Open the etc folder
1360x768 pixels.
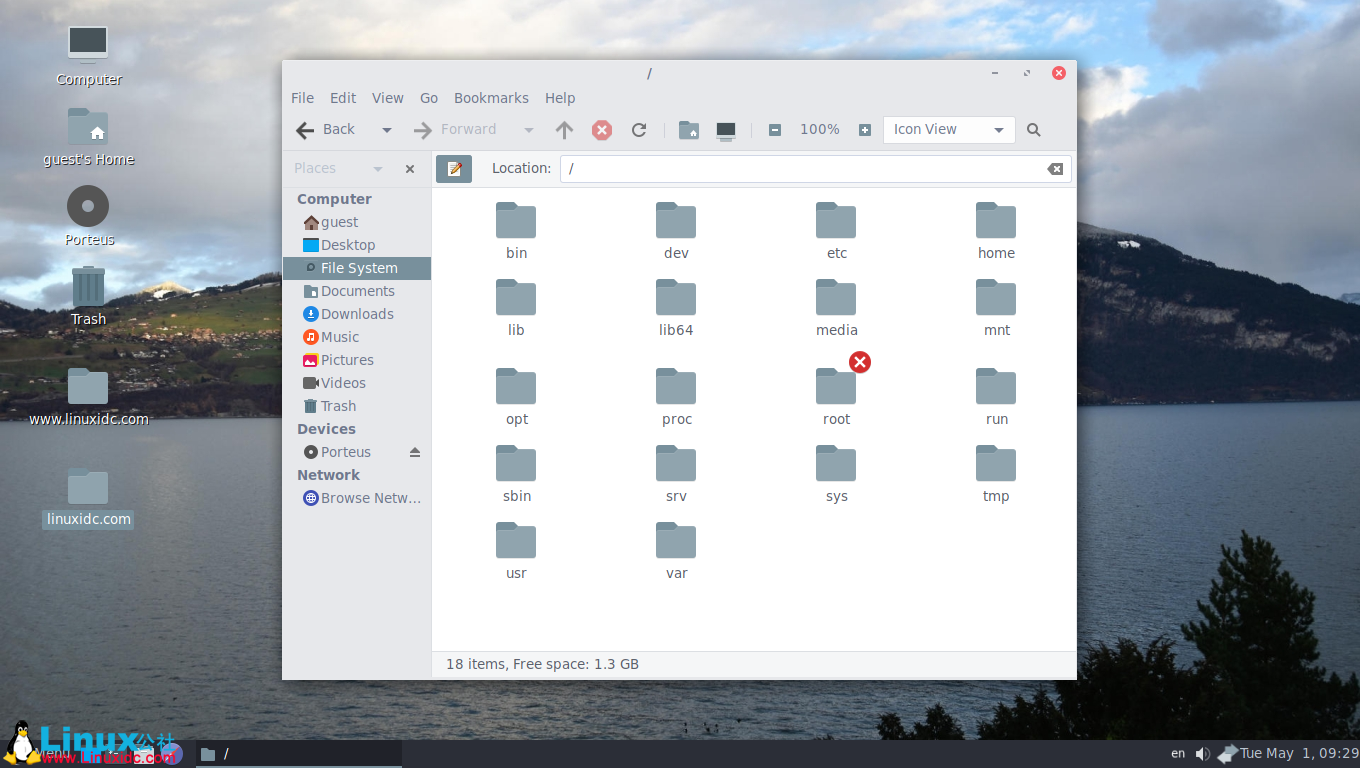tap(836, 231)
